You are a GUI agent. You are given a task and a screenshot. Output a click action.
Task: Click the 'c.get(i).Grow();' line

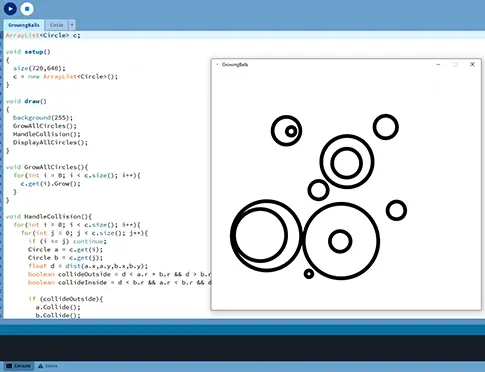click(50, 184)
